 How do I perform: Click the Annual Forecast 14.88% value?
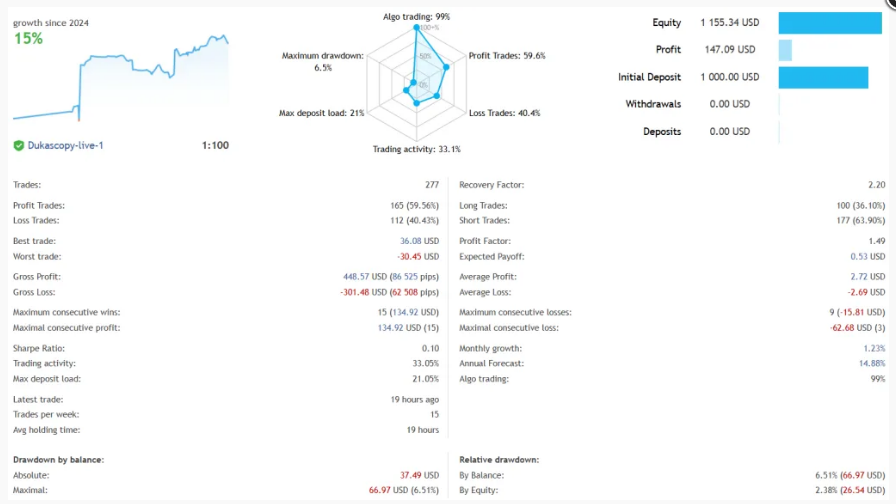pos(871,363)
